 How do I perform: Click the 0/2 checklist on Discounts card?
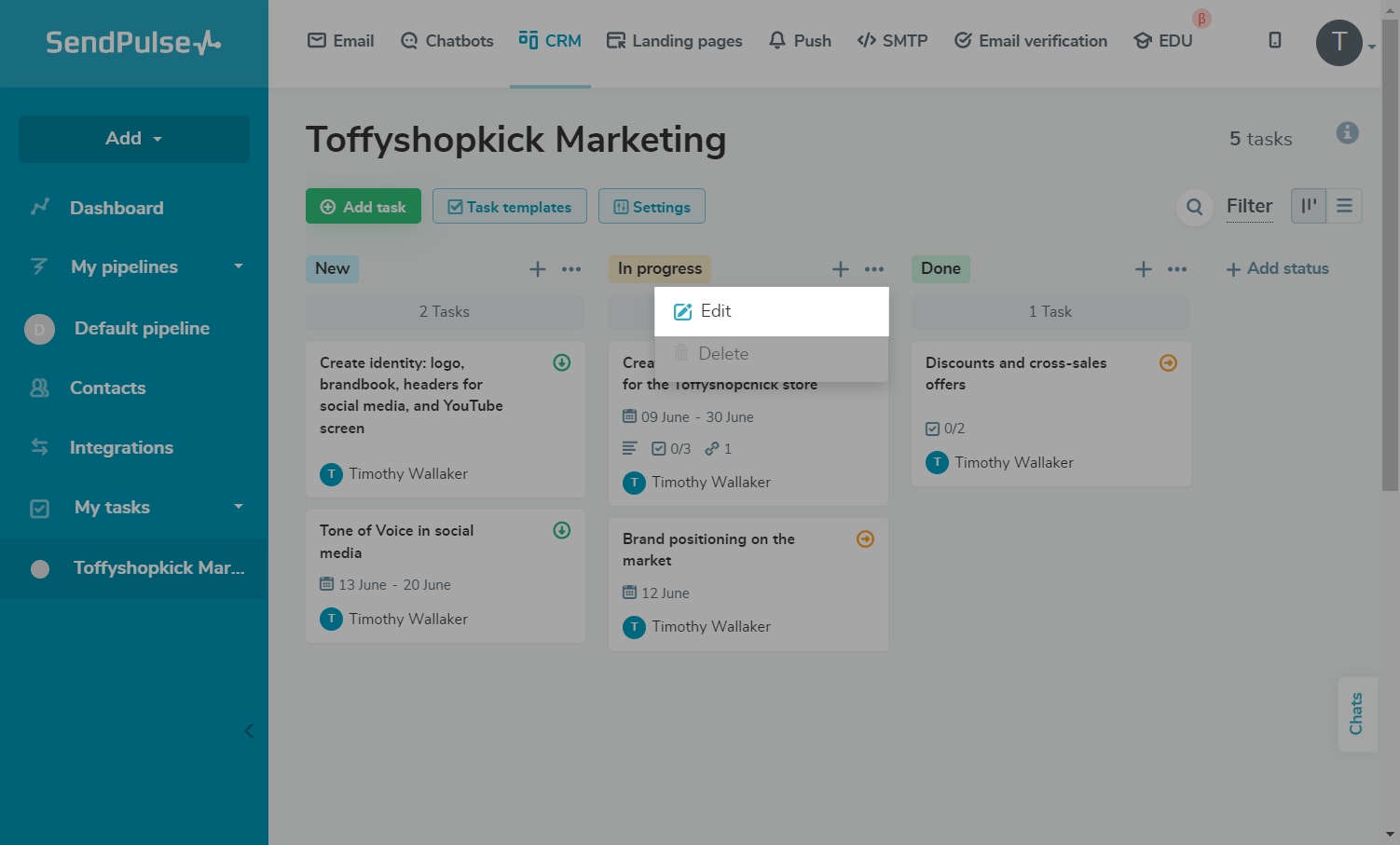tap(945, 429)
